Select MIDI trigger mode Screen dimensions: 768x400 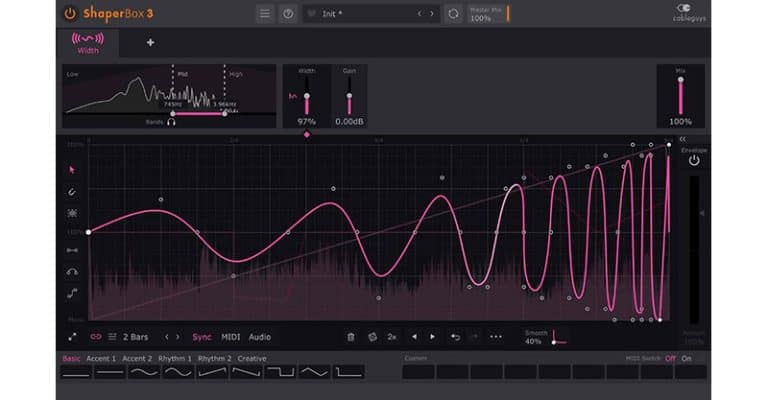(230, 337)
